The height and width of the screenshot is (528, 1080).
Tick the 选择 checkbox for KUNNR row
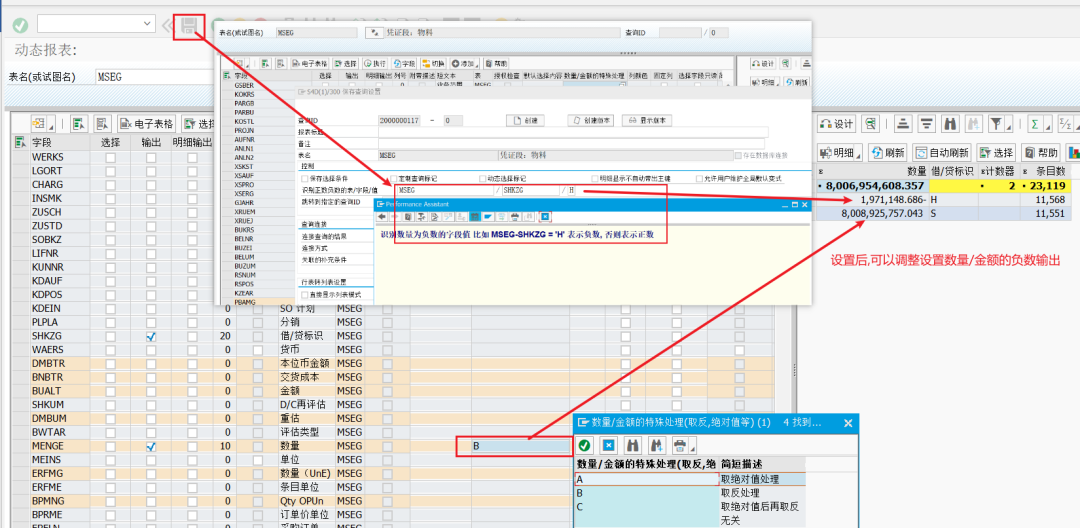tap(110, 268)
